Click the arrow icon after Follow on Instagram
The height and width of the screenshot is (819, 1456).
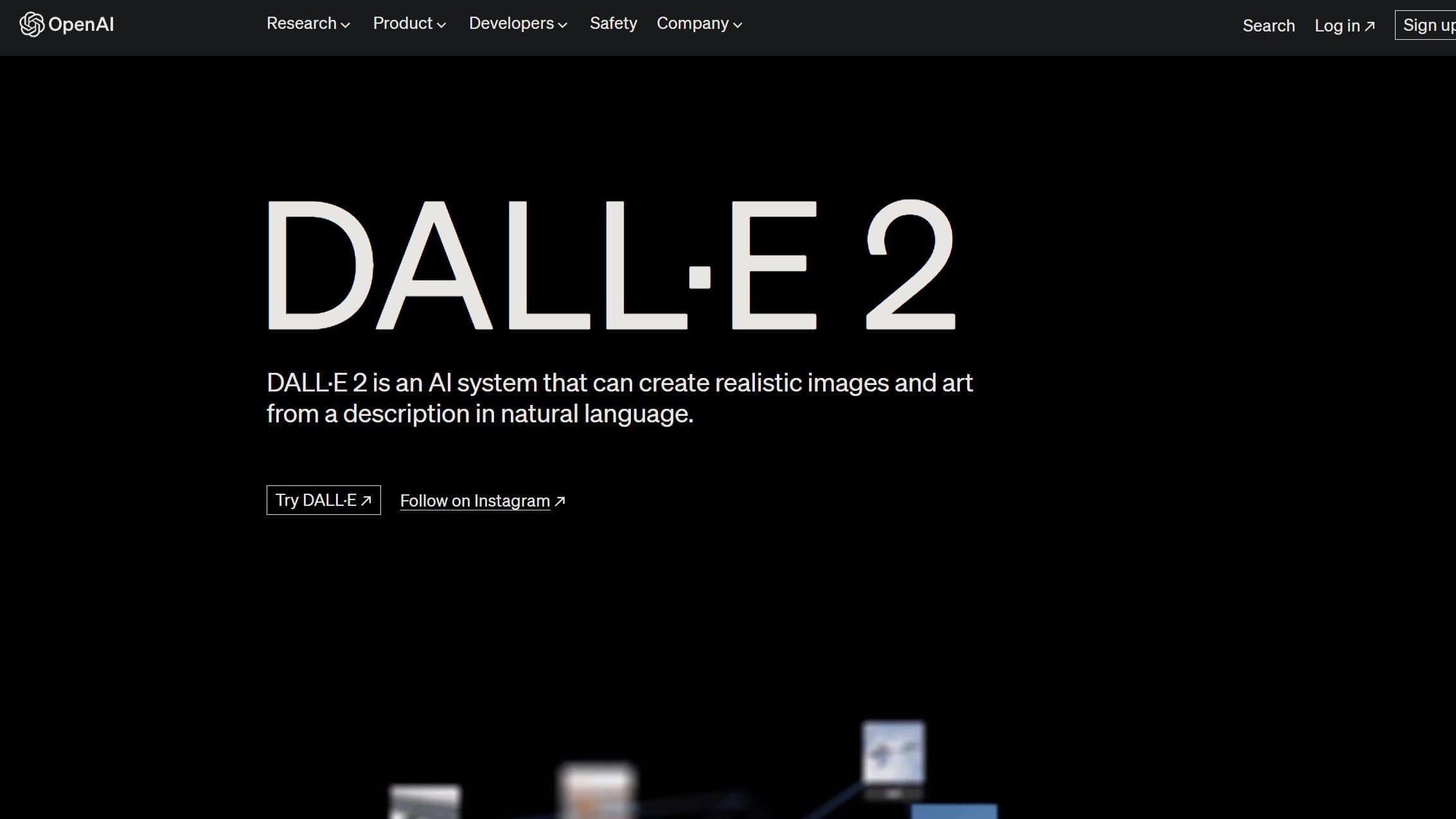(x=560, y=501)
